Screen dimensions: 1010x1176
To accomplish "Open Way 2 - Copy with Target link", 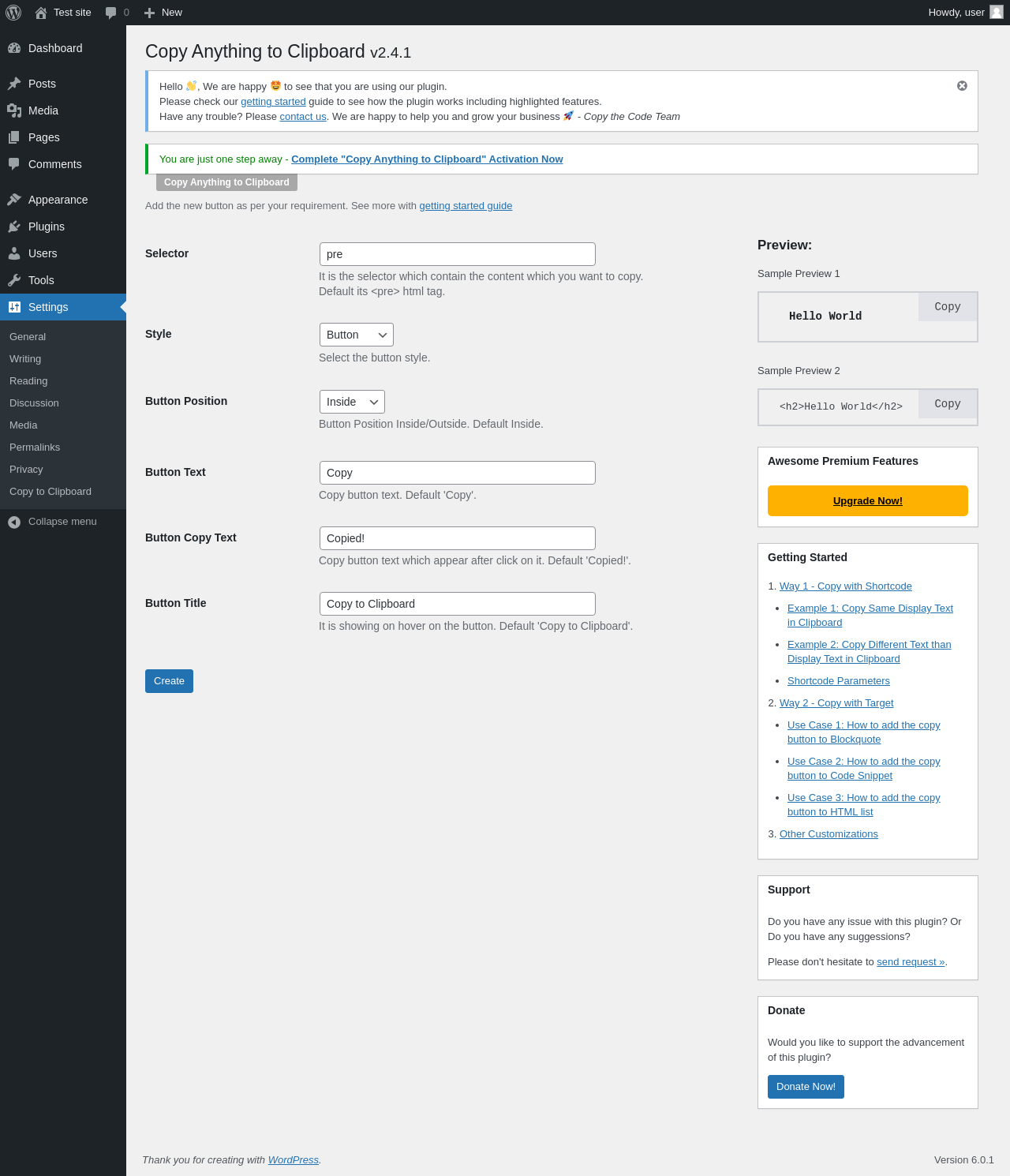I will pos(836,703).
